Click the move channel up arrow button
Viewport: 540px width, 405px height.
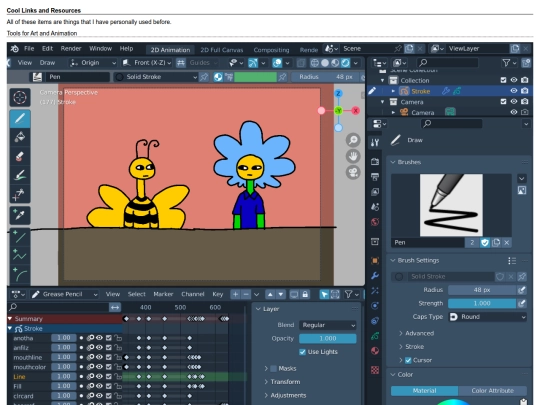pyautogui.click(x=270, y=294)
